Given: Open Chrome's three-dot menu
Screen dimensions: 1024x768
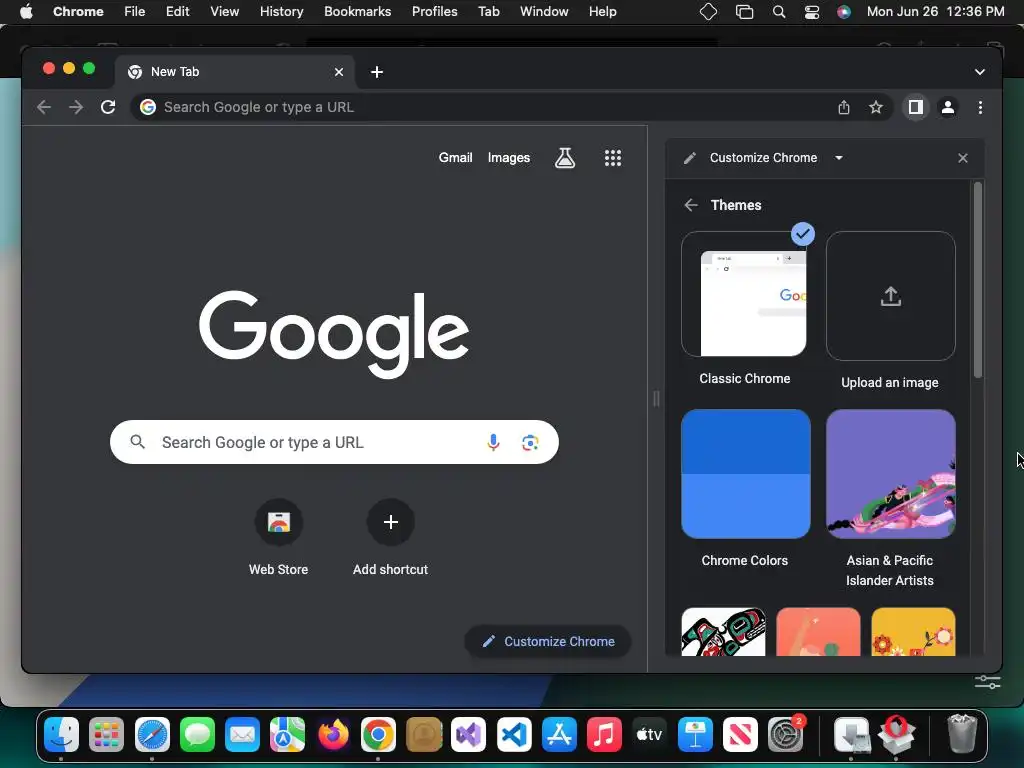Looking at the screenshot, I should [980, 107].
